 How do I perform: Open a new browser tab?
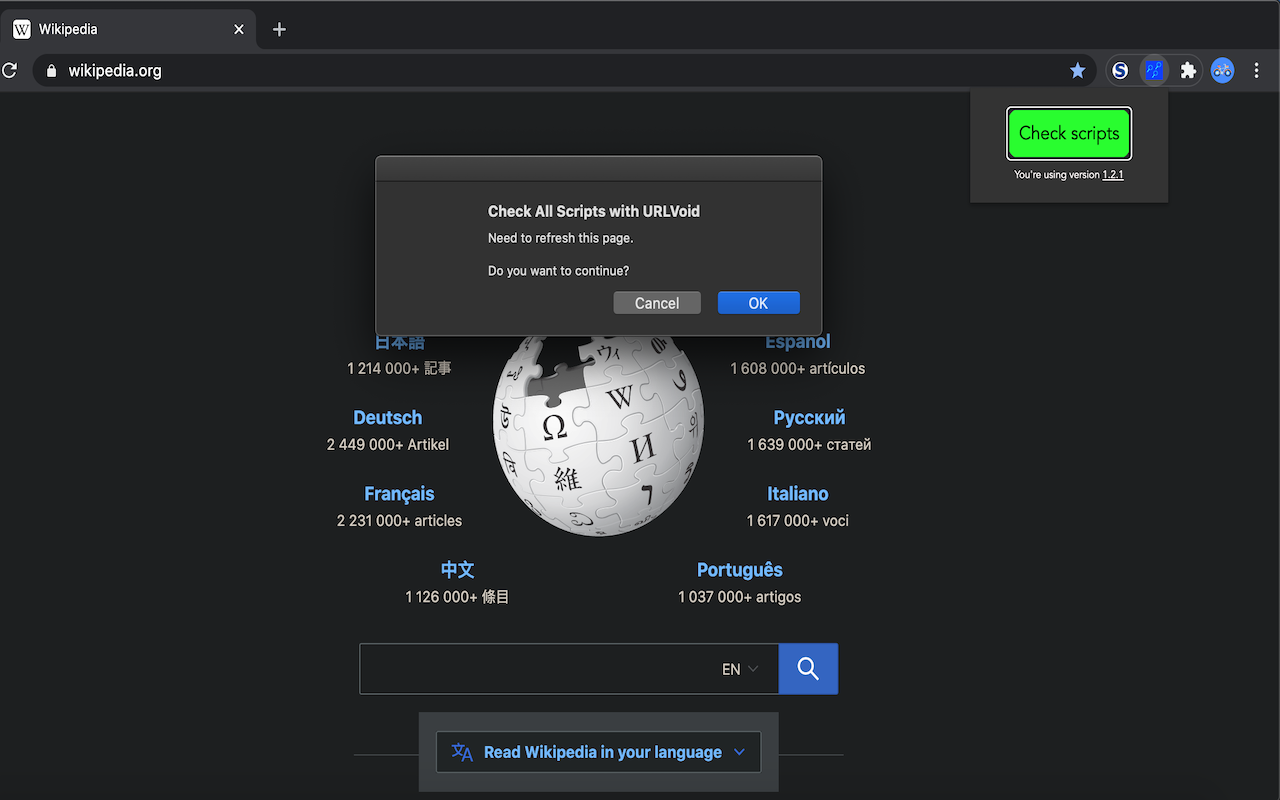(x=278, y=29)
